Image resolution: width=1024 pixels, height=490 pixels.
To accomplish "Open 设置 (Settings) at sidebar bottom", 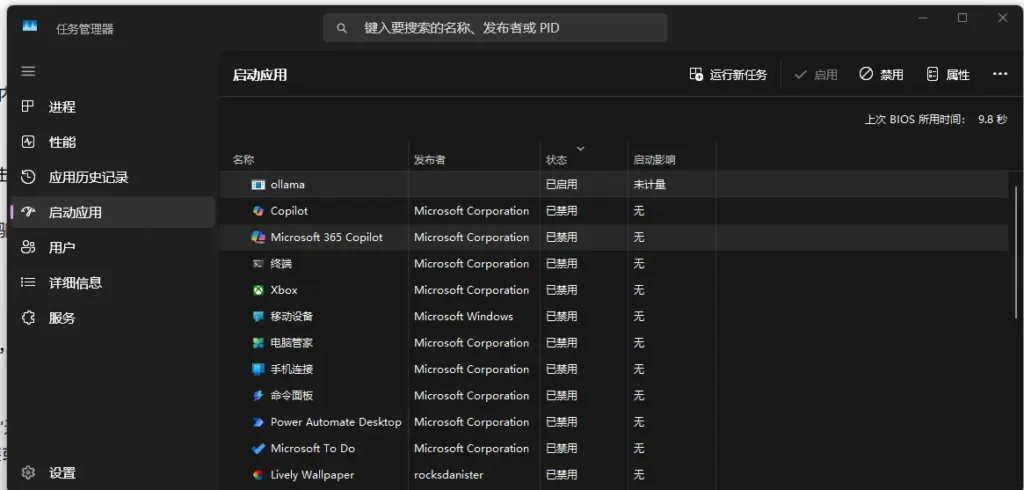I will tap(112, 472).
